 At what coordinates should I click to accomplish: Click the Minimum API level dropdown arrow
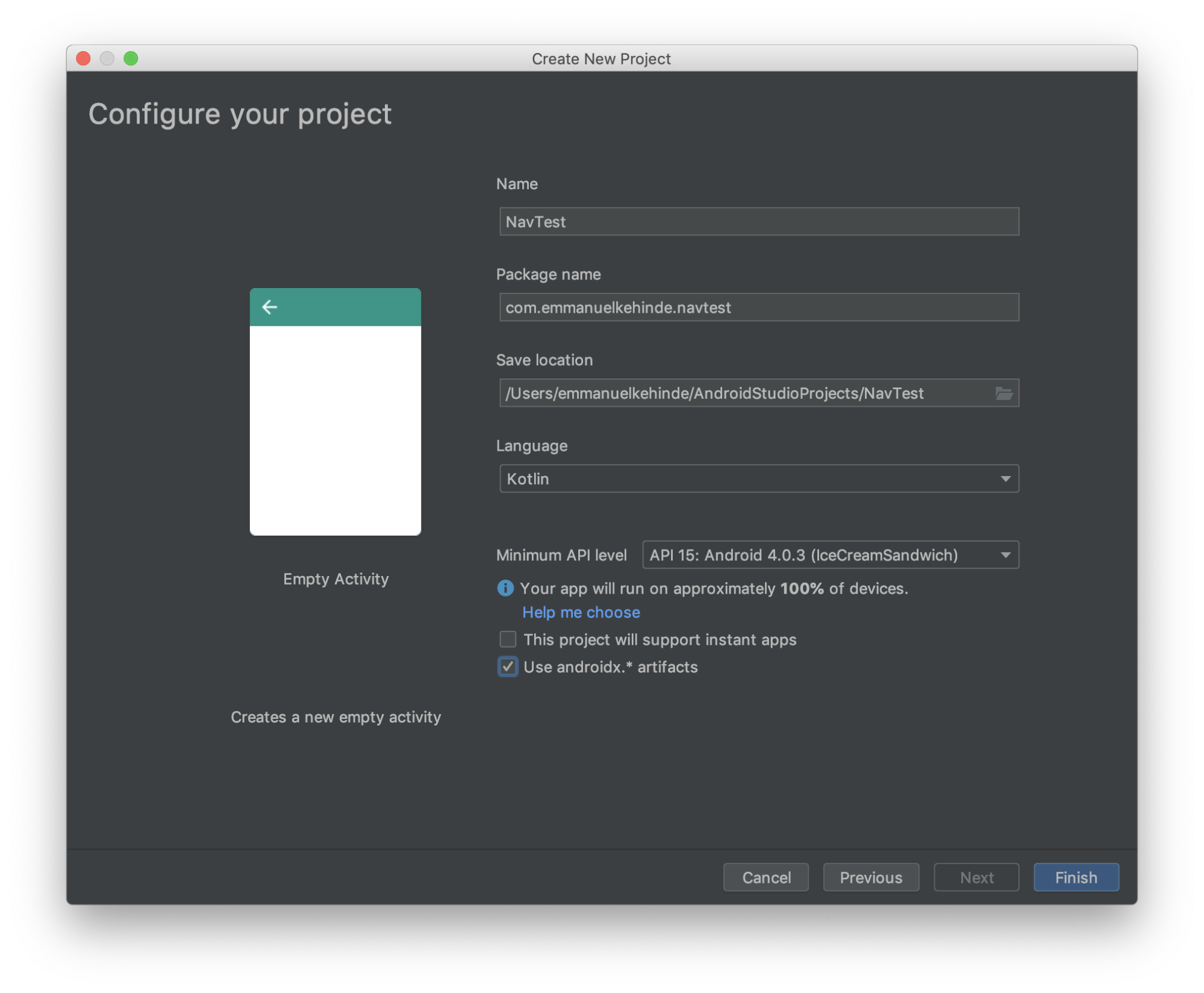point(1005,554)
